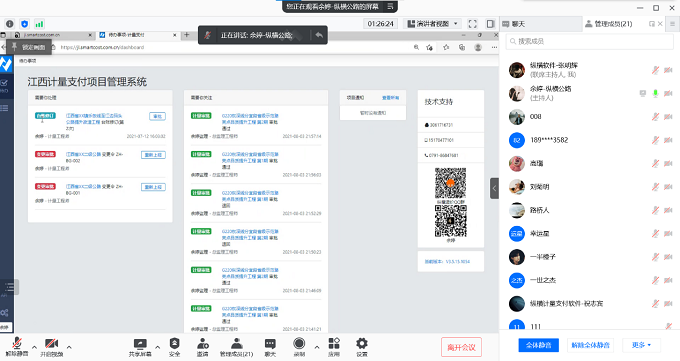
Task: Open video options arrow beside 开启视频
Action: click(x=69, y=347)
